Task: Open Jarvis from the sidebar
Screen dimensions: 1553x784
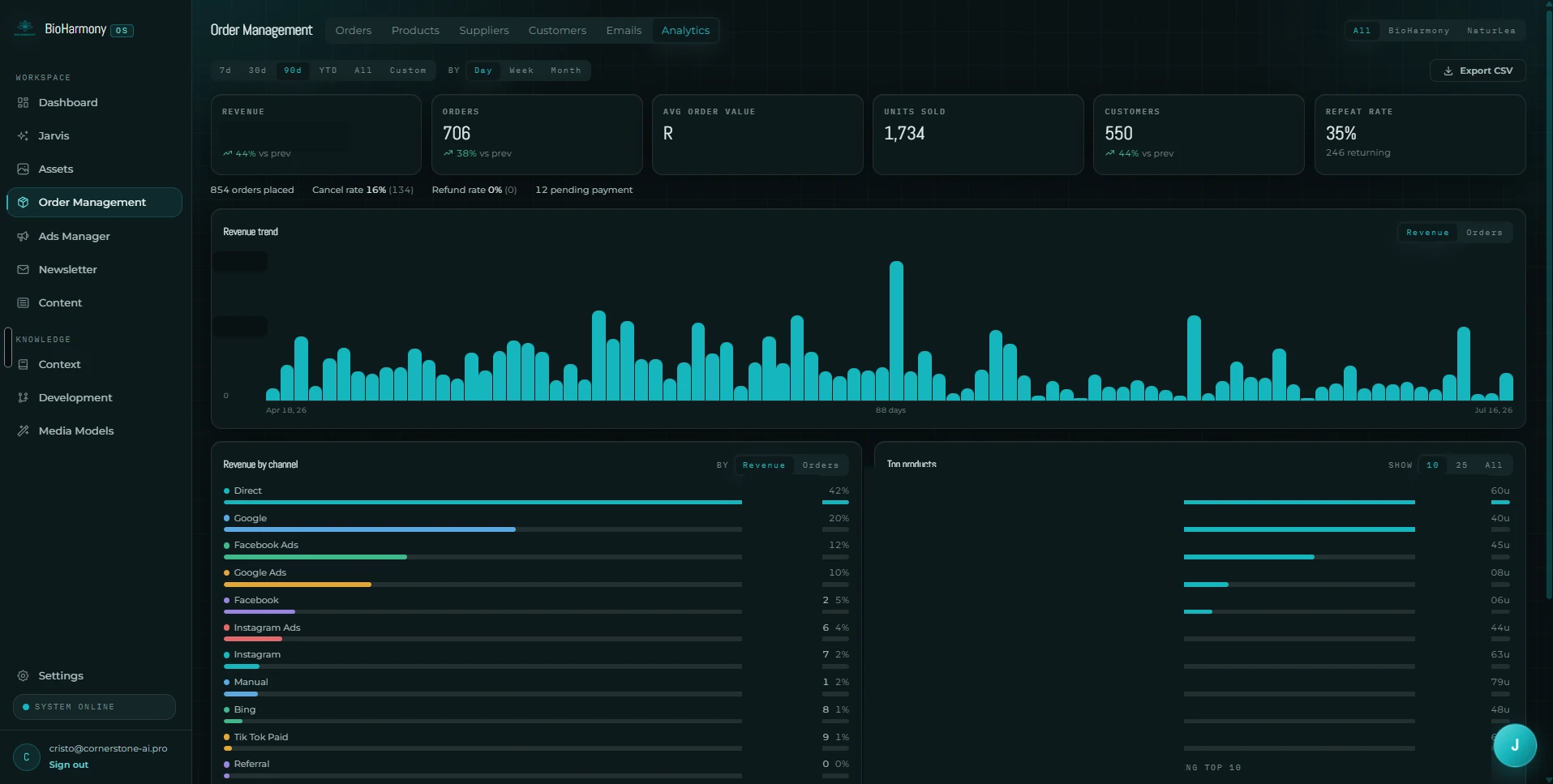Action: click(94, 136)
